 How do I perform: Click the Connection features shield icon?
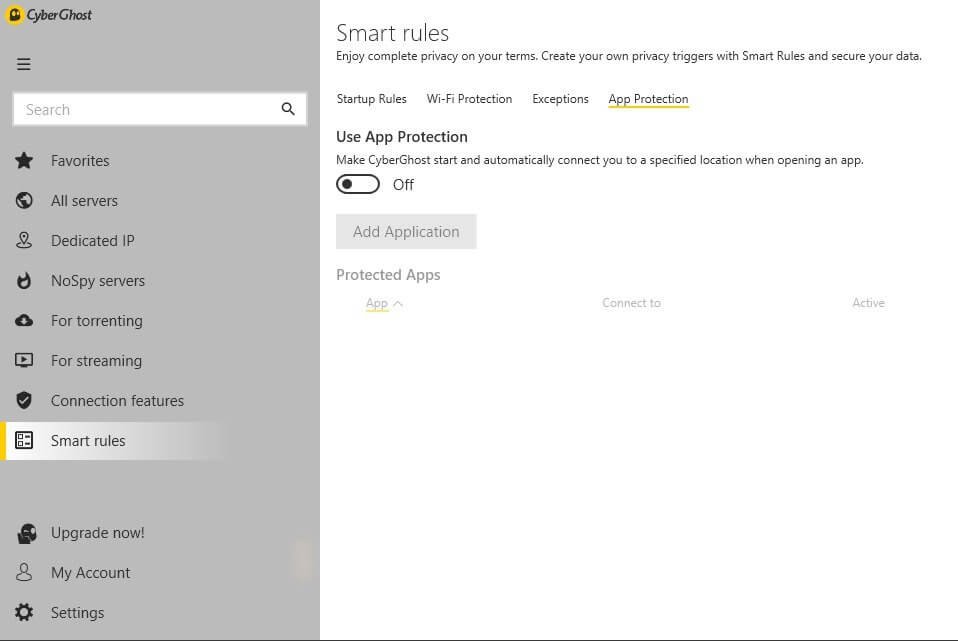click(x=24, y=400)
